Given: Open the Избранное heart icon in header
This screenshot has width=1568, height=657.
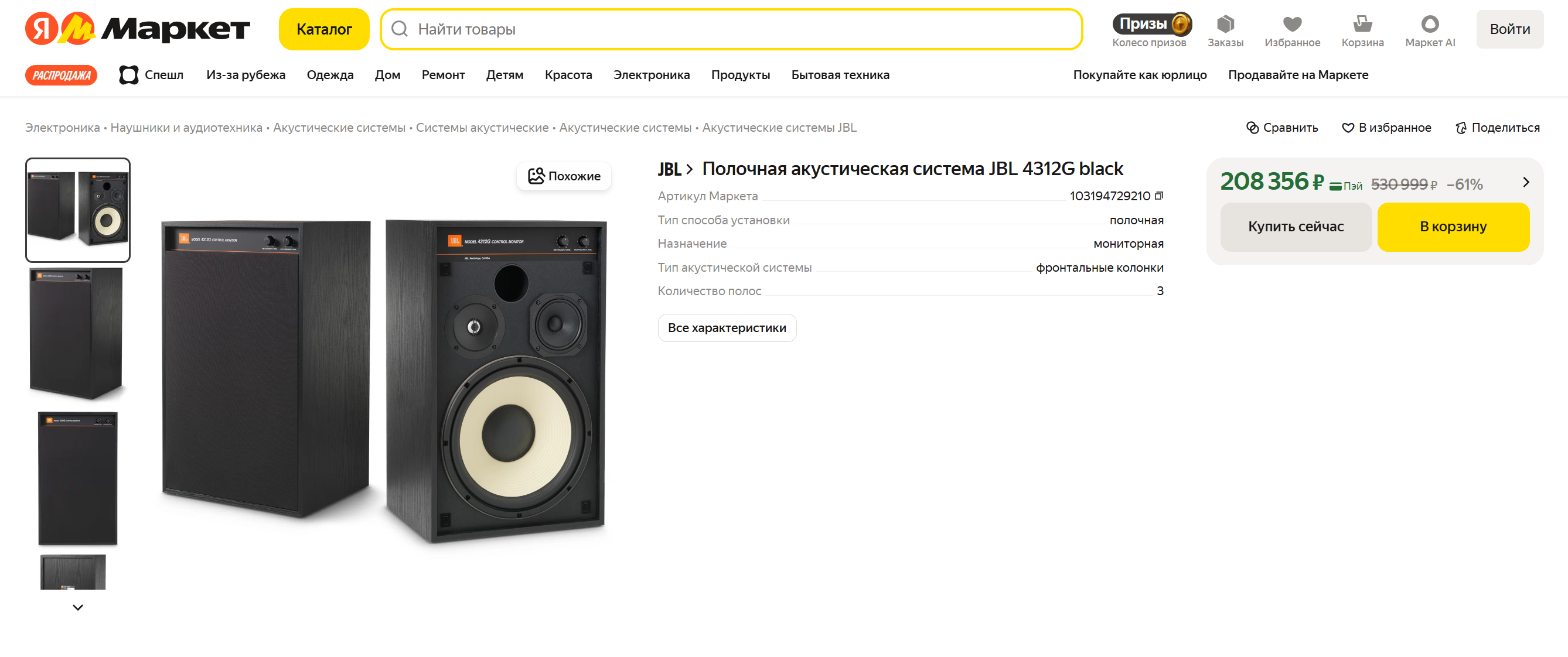Looking at the screenshot, I should (x=1292, y=25).
